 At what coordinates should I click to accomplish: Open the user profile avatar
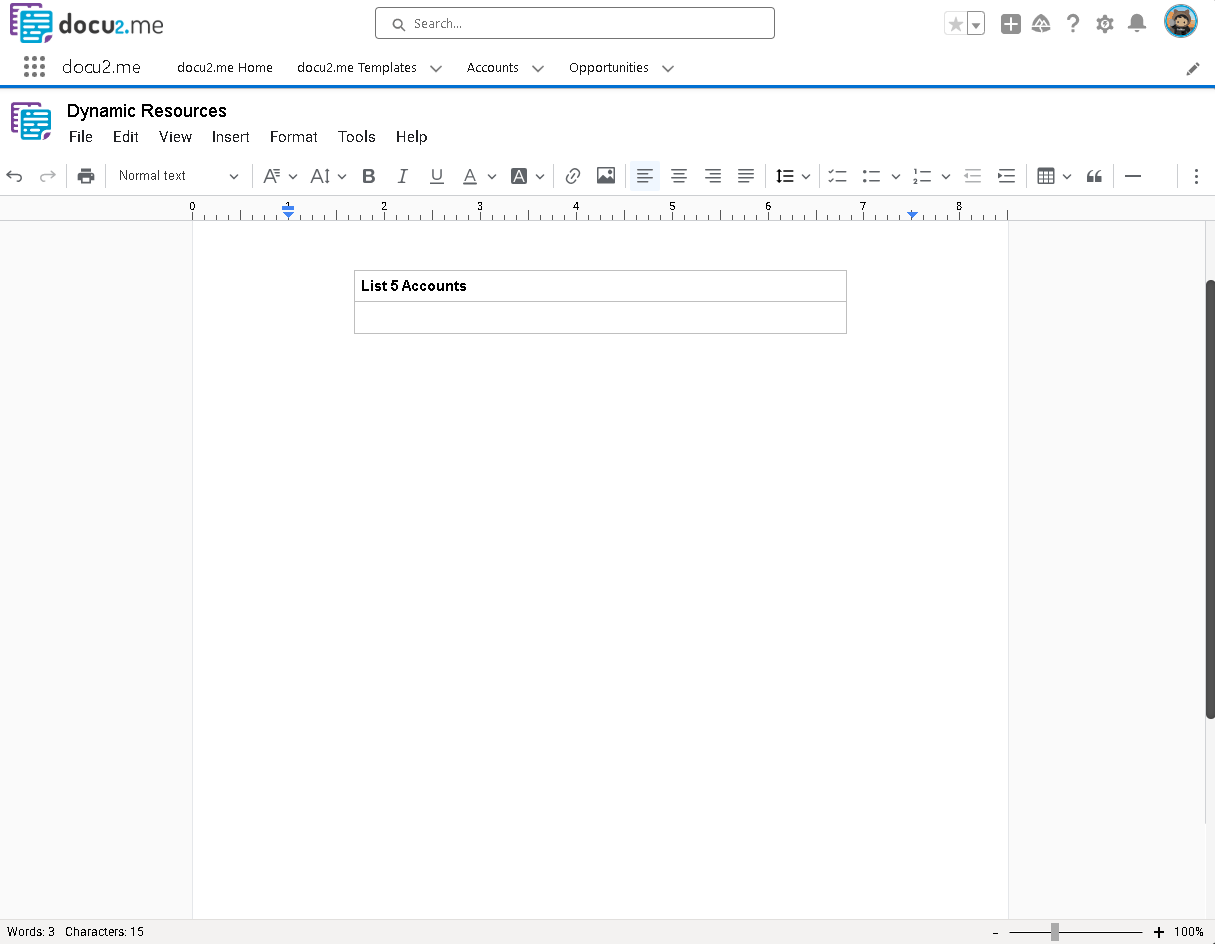(1181, 22)
